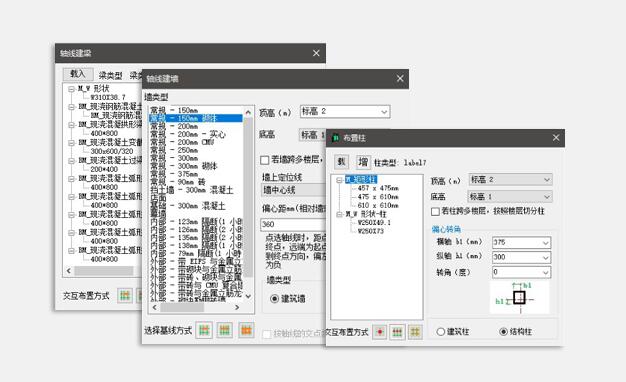Tick 按轴线的交点 checkbox in wall dialog

267,334
